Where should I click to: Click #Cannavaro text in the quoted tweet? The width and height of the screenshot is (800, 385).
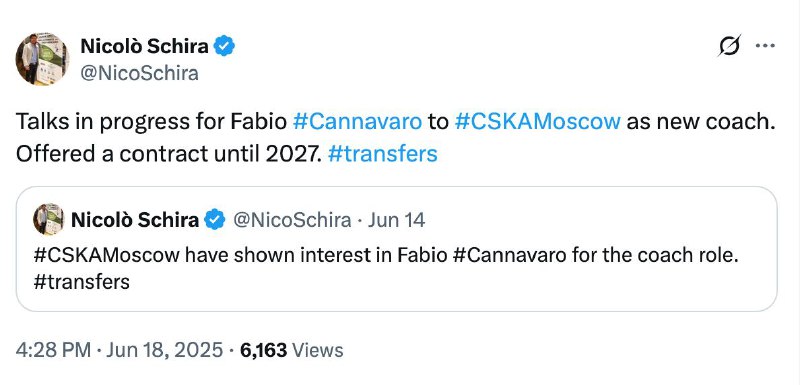(x=509, y=255)
